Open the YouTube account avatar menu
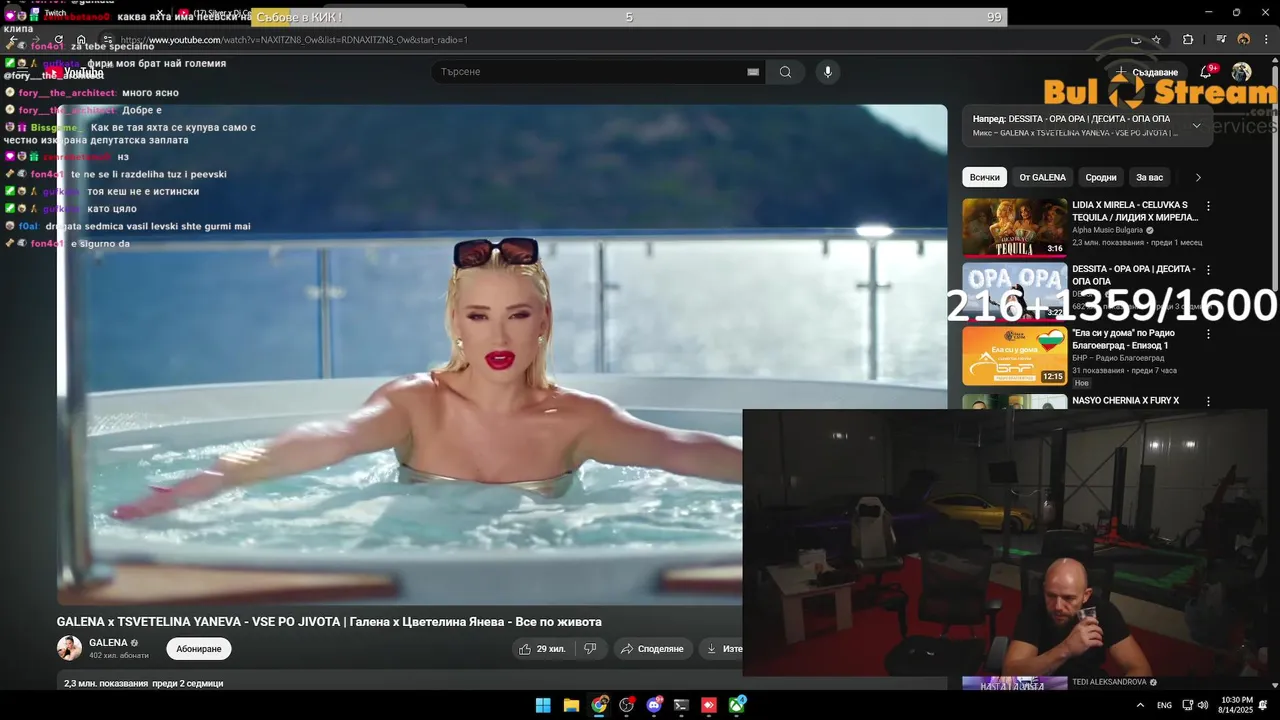 (x=1241, y=72)
